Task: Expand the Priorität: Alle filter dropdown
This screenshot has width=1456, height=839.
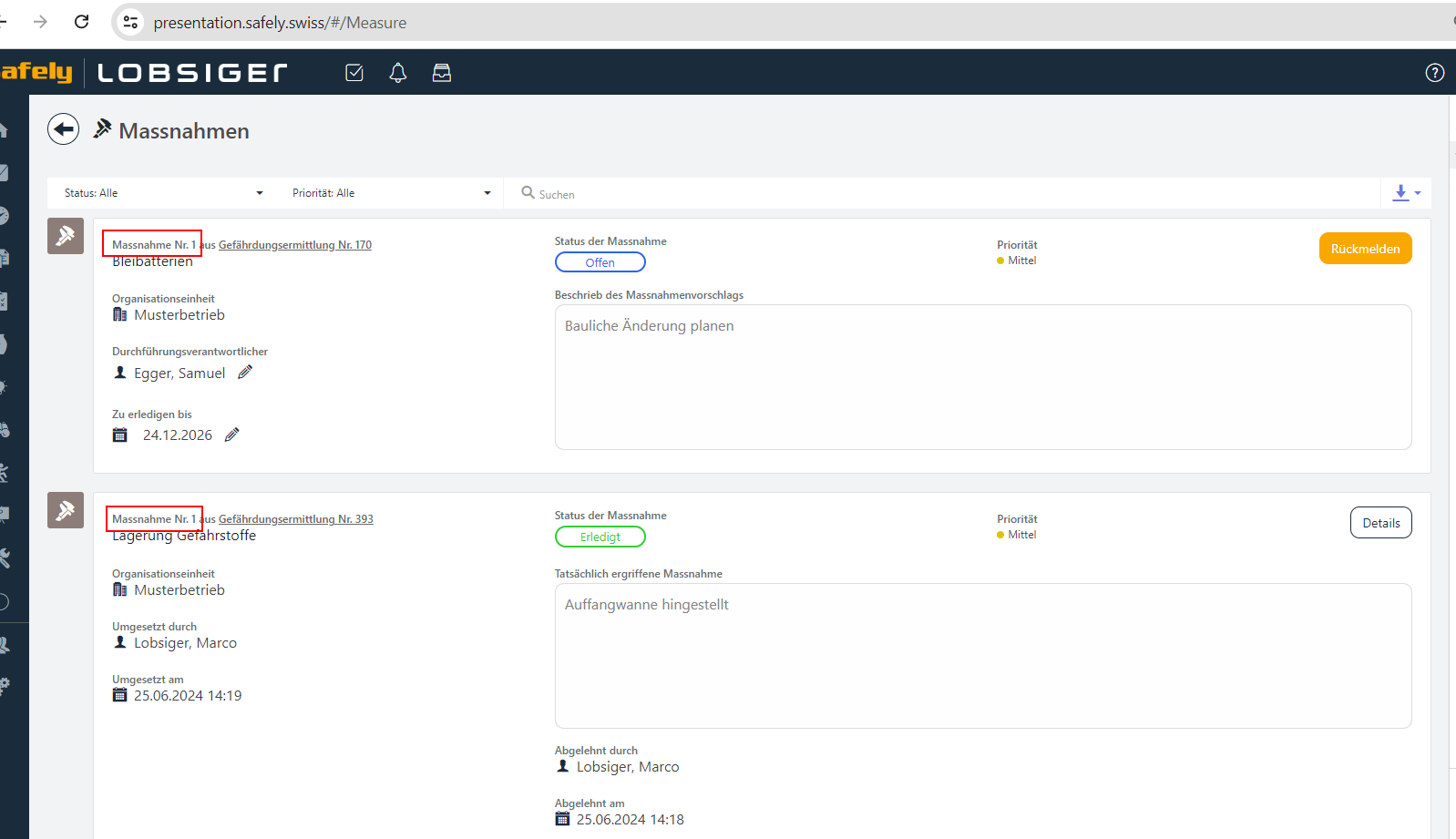Action: click(392, 193)
